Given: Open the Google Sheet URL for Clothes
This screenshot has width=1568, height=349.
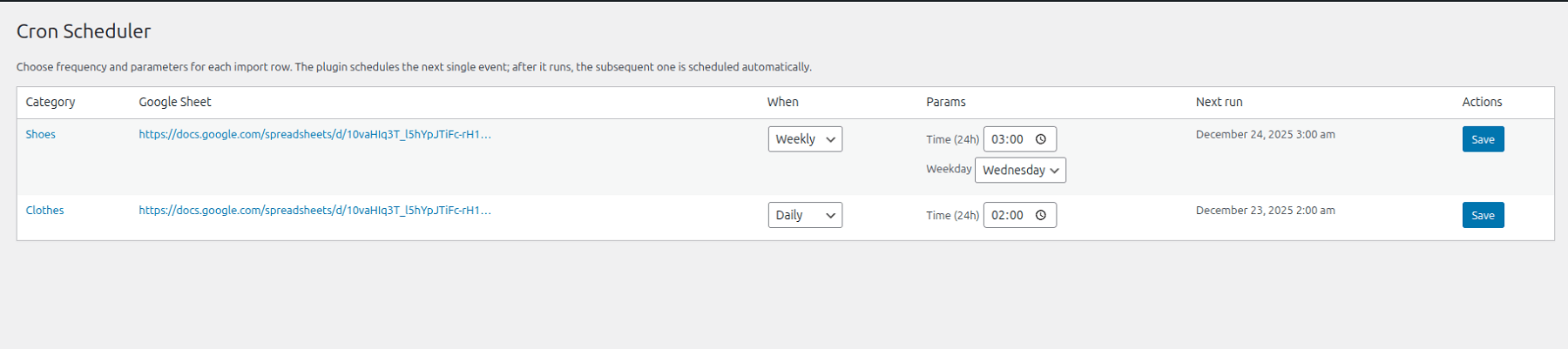Looking at the screenshot, I should [314, 210].
